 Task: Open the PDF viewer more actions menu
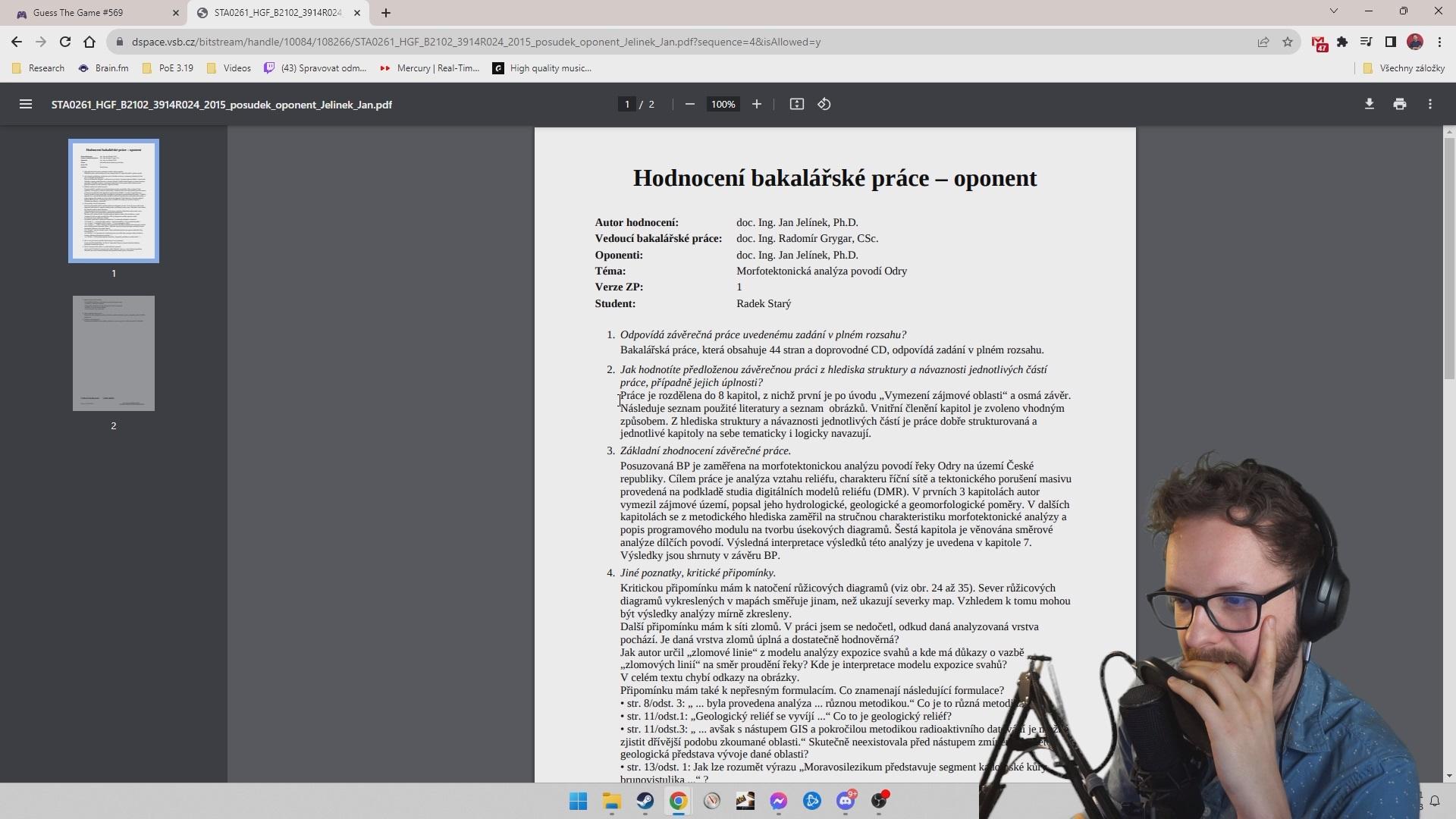pos(1430,105)
